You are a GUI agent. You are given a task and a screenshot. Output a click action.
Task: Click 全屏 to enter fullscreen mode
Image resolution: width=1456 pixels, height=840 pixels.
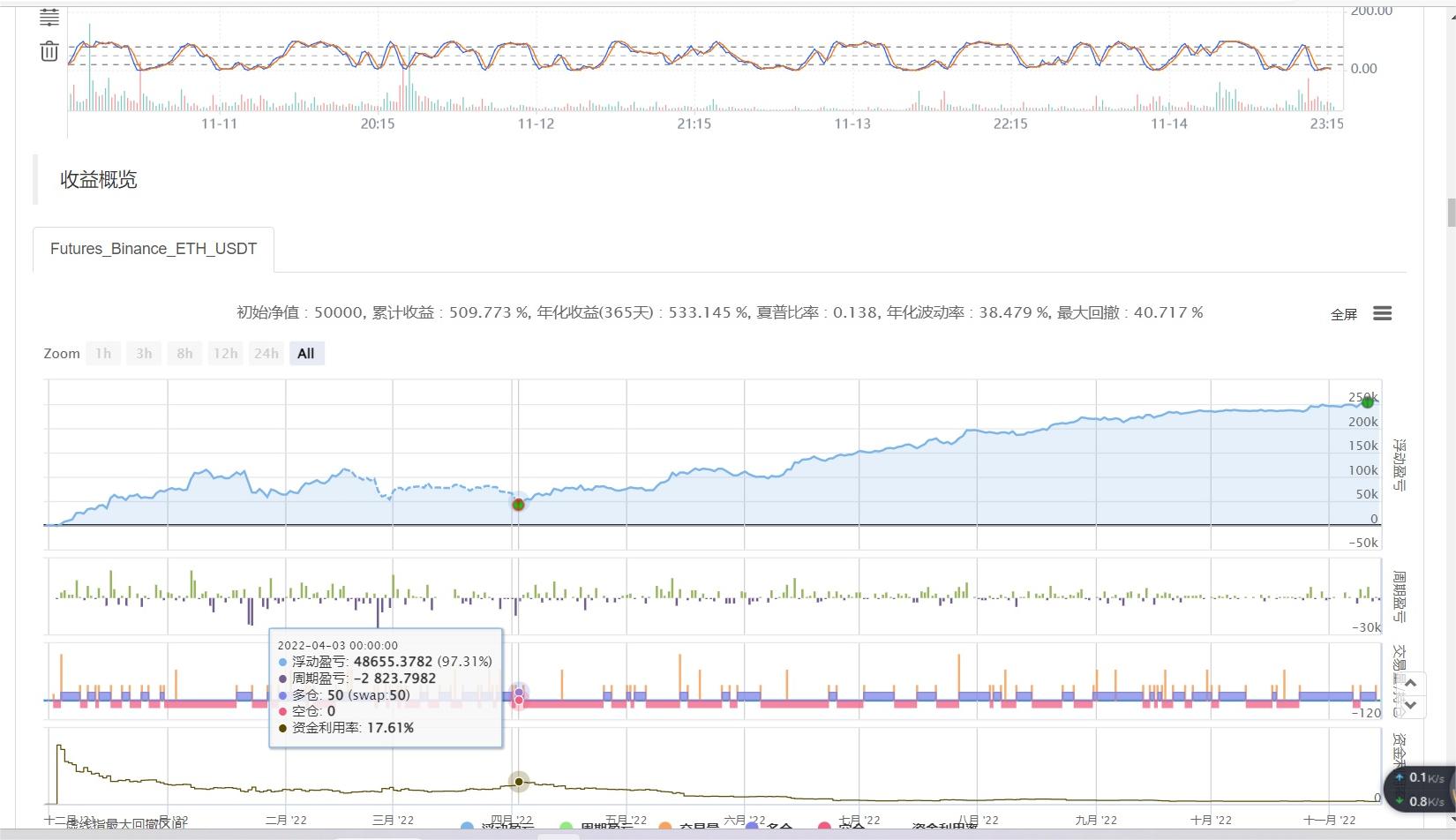point(1344,314)
